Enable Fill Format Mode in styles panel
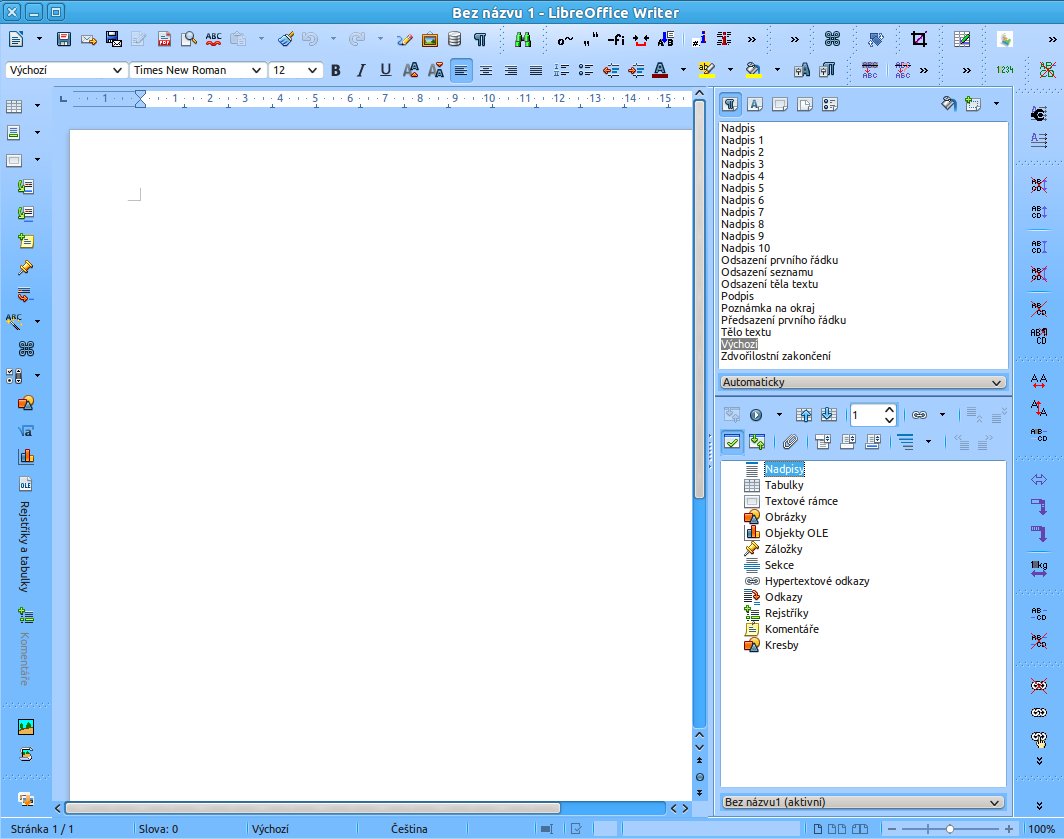 [949, 104]
